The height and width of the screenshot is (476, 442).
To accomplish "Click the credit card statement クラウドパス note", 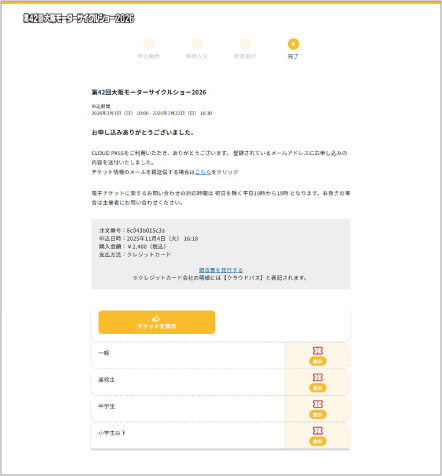I will click(x=219, y=278).
